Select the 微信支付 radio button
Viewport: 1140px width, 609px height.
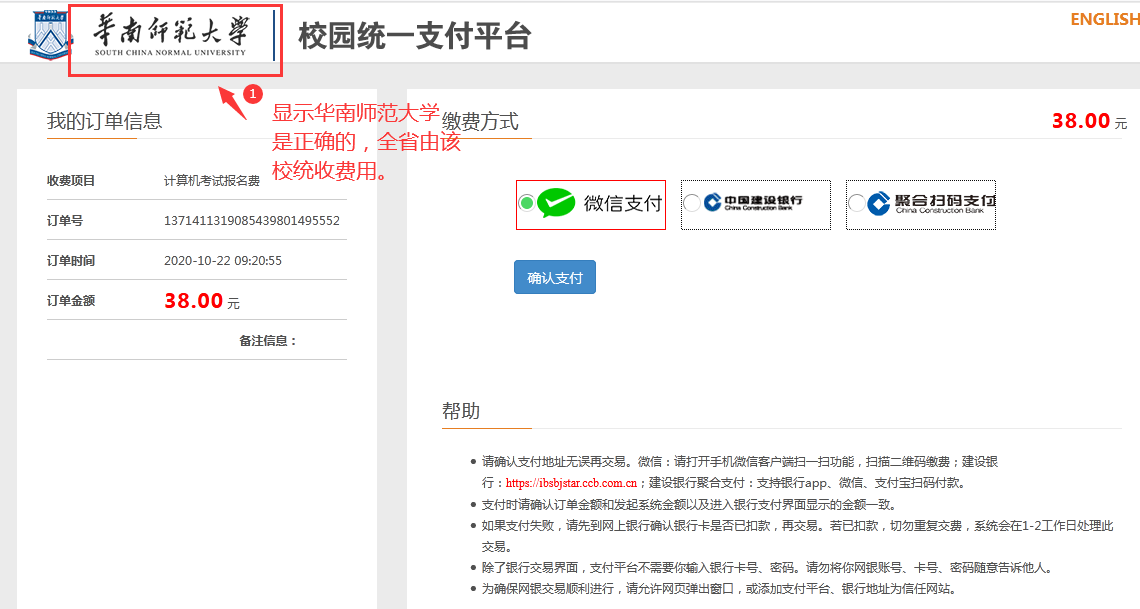(x=527, y=203)
